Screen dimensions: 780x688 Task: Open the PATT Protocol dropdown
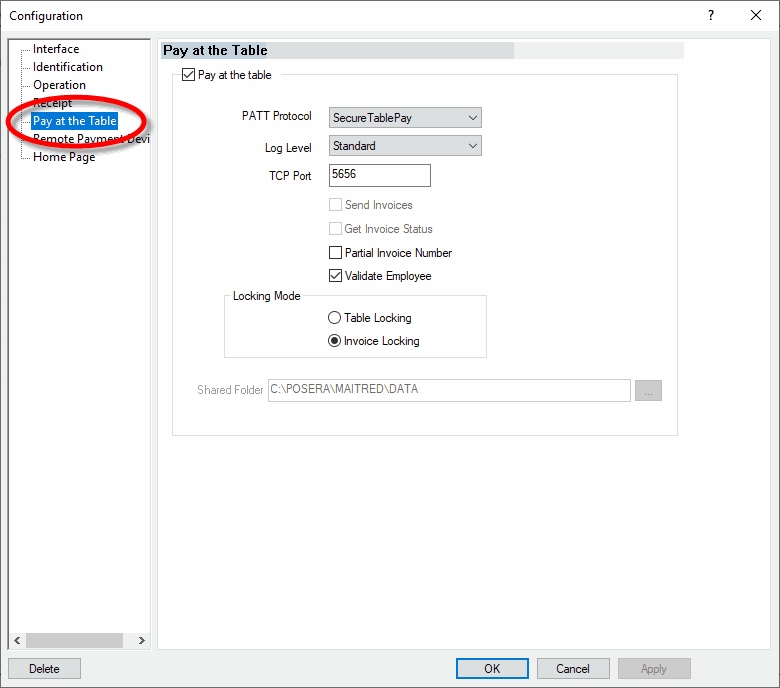coord(405,118)
